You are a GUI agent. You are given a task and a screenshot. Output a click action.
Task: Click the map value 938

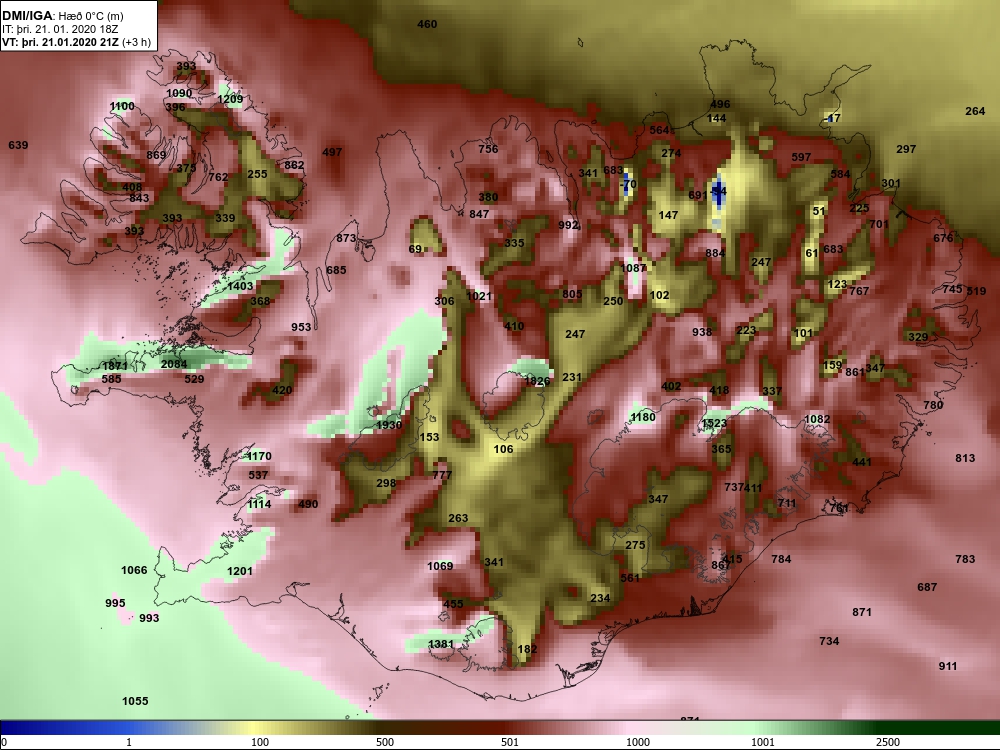pyautogui.click(x=702, y=332)
